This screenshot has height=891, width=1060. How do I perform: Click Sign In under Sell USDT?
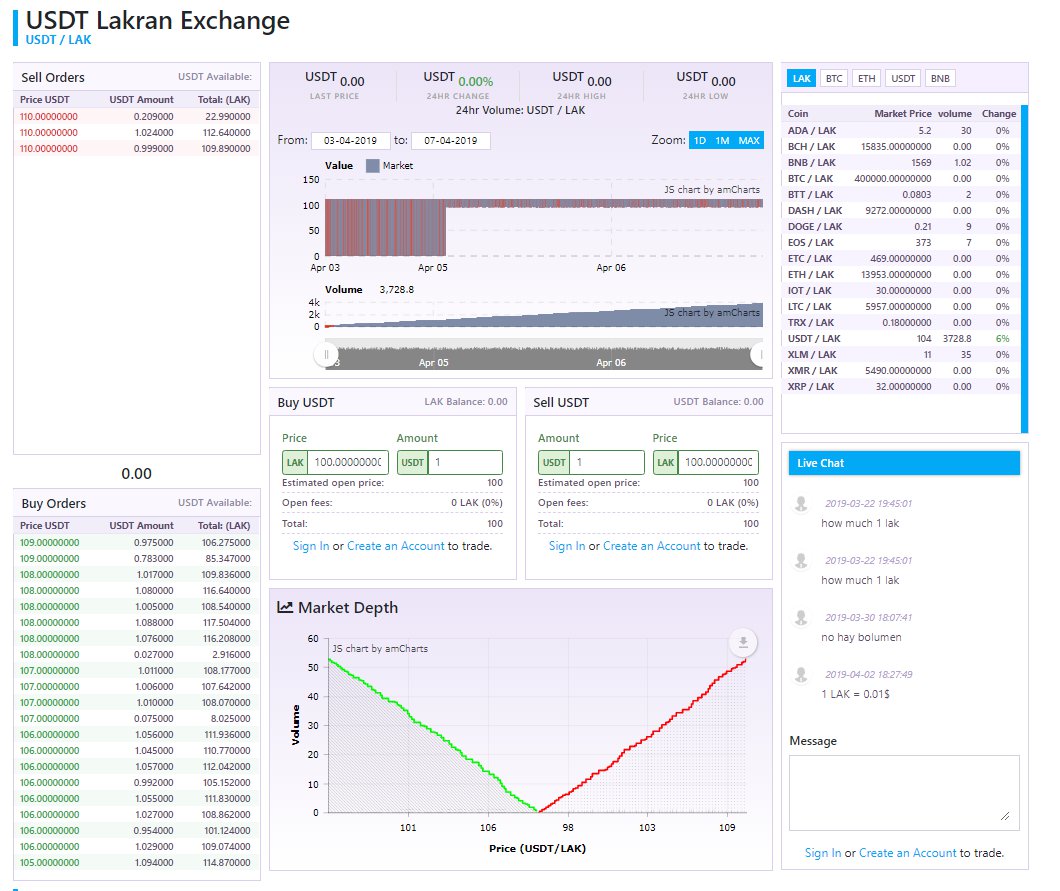pos(567,546)
